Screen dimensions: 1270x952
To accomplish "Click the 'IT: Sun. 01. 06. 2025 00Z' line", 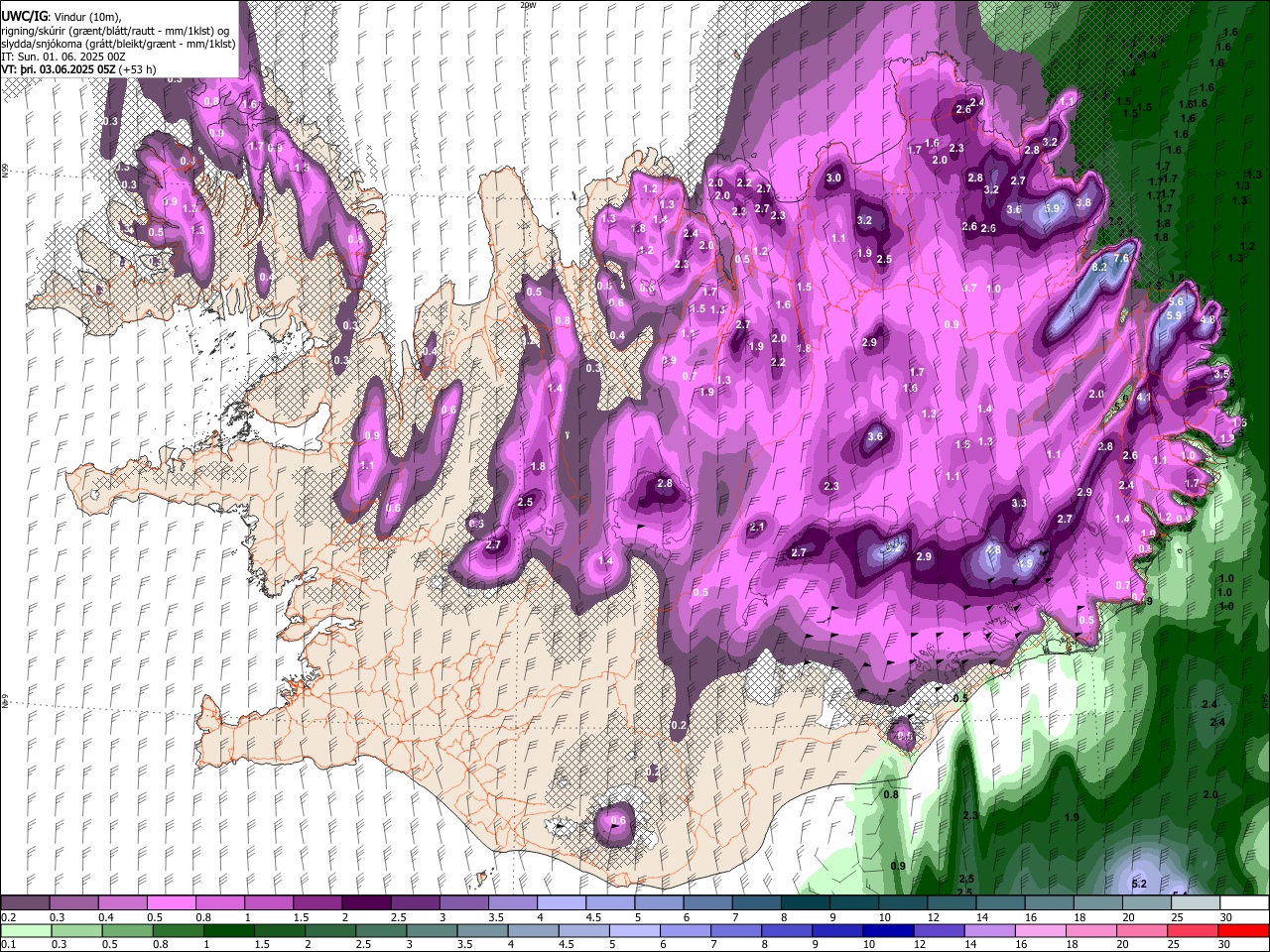I will [x=63, y=57].
